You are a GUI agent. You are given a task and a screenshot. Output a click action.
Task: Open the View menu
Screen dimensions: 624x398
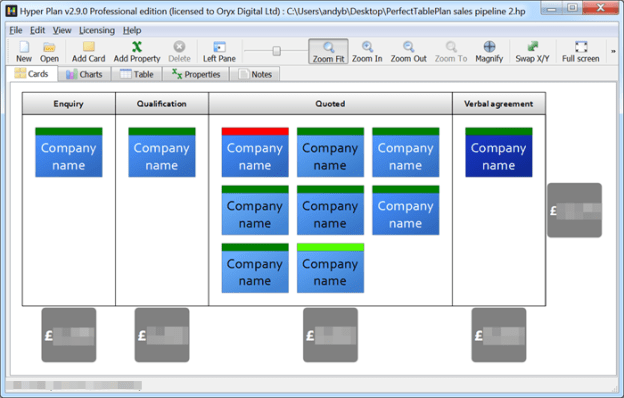click(62, 30)
